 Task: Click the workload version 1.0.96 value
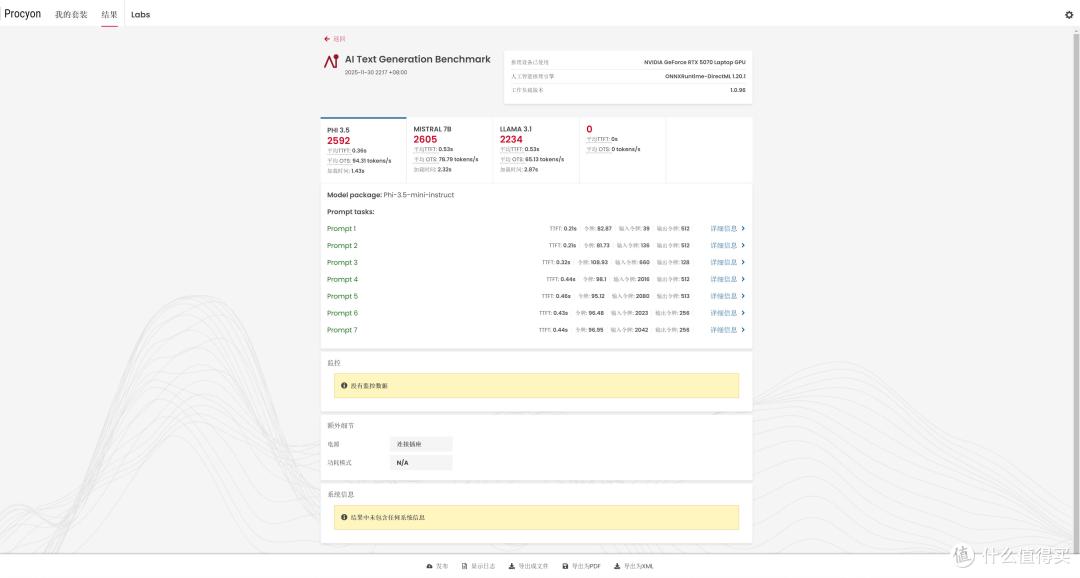click(738, 90)
